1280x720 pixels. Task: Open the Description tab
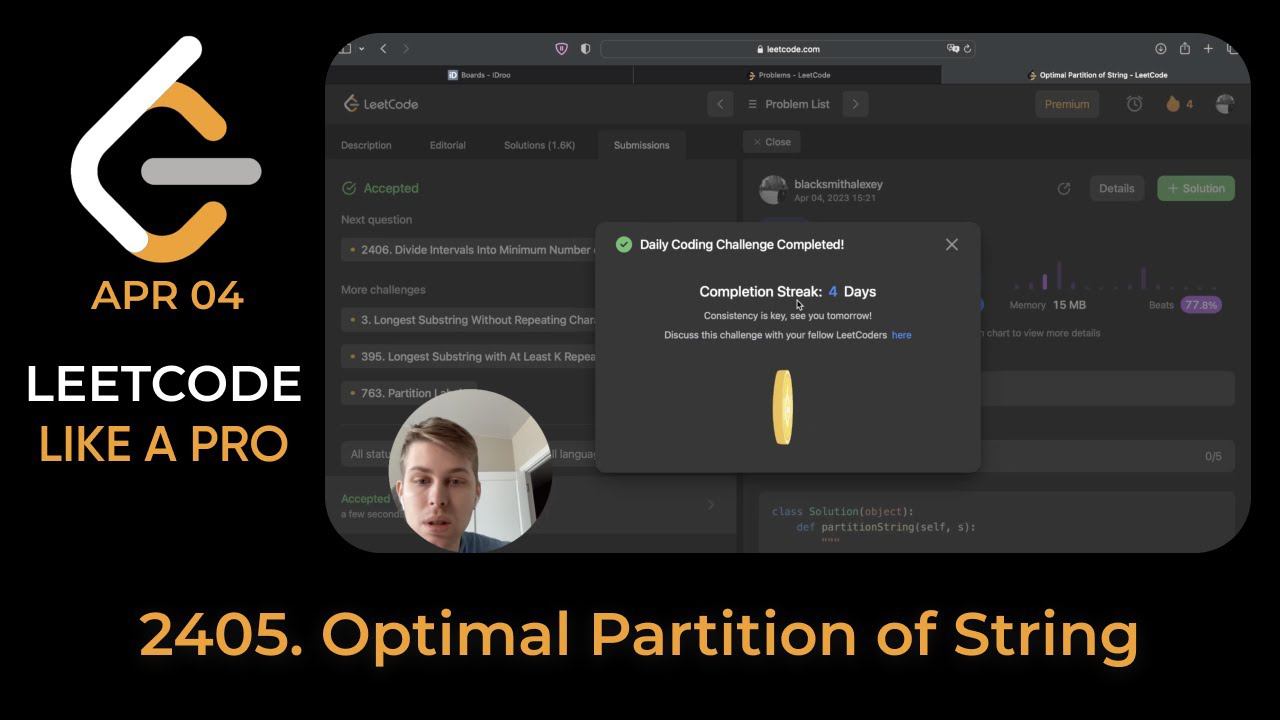click(366, 145)
